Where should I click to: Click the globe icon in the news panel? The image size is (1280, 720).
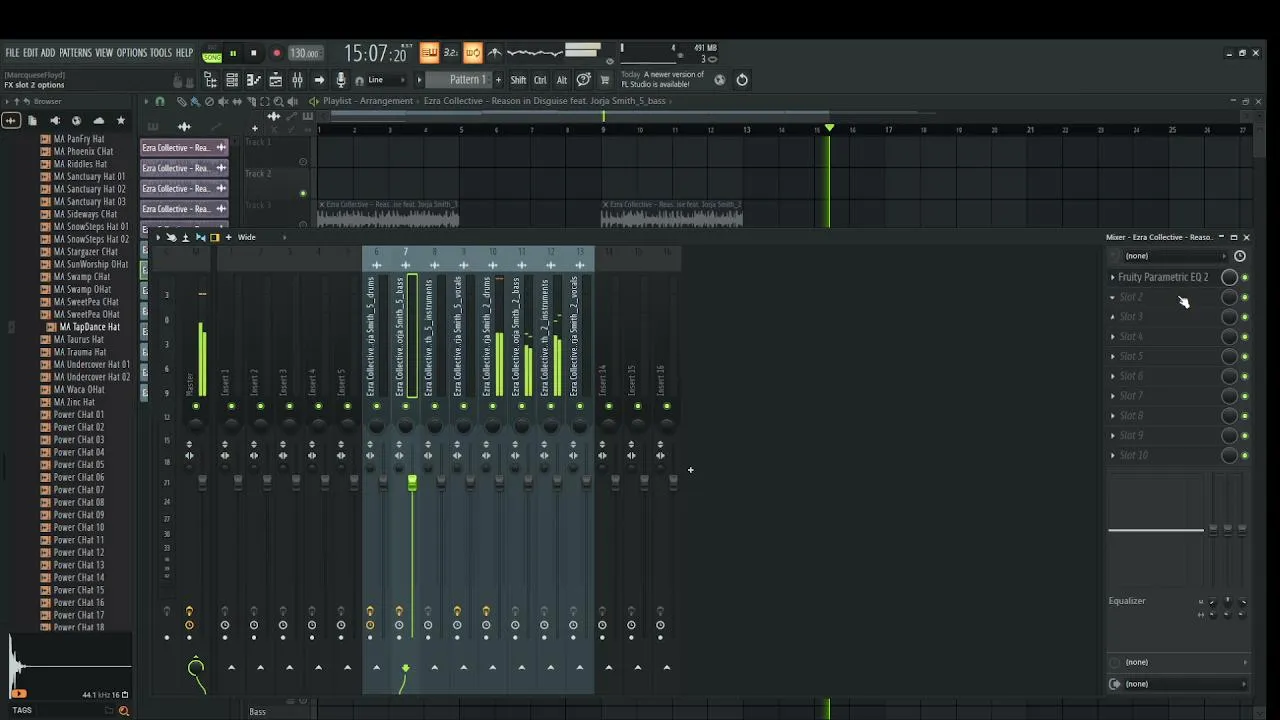click(x=719, y=80)
